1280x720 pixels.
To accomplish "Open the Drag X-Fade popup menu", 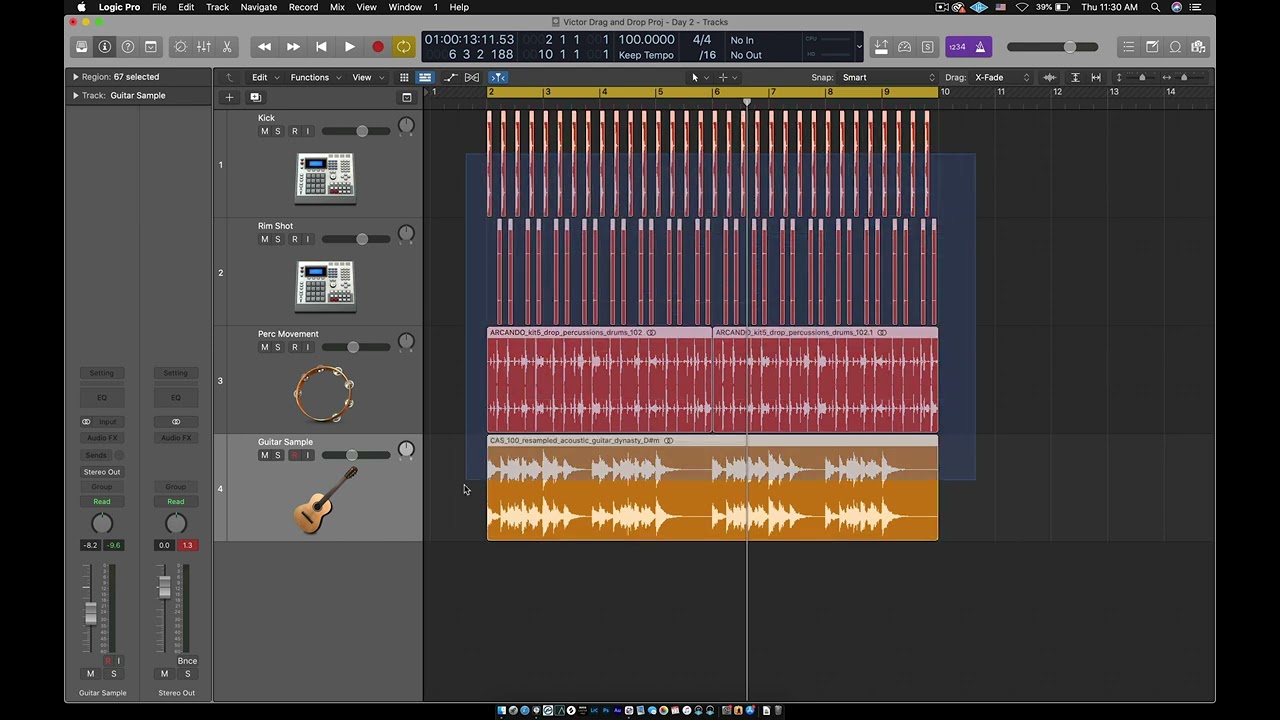I will point(1002,77).
